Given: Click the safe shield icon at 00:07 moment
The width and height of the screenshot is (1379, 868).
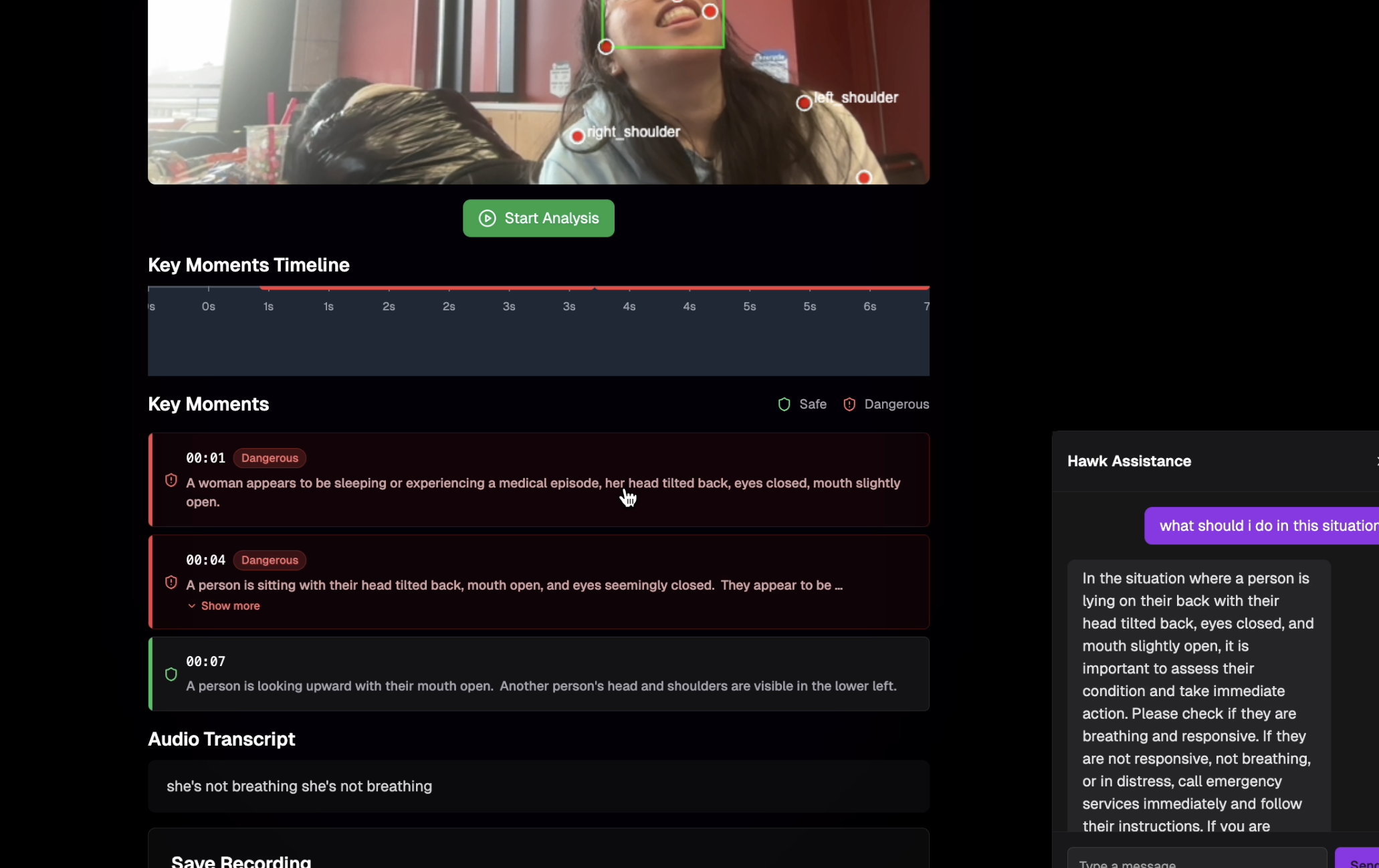Looking at the screenshot, I should click(x=171, y=674).
